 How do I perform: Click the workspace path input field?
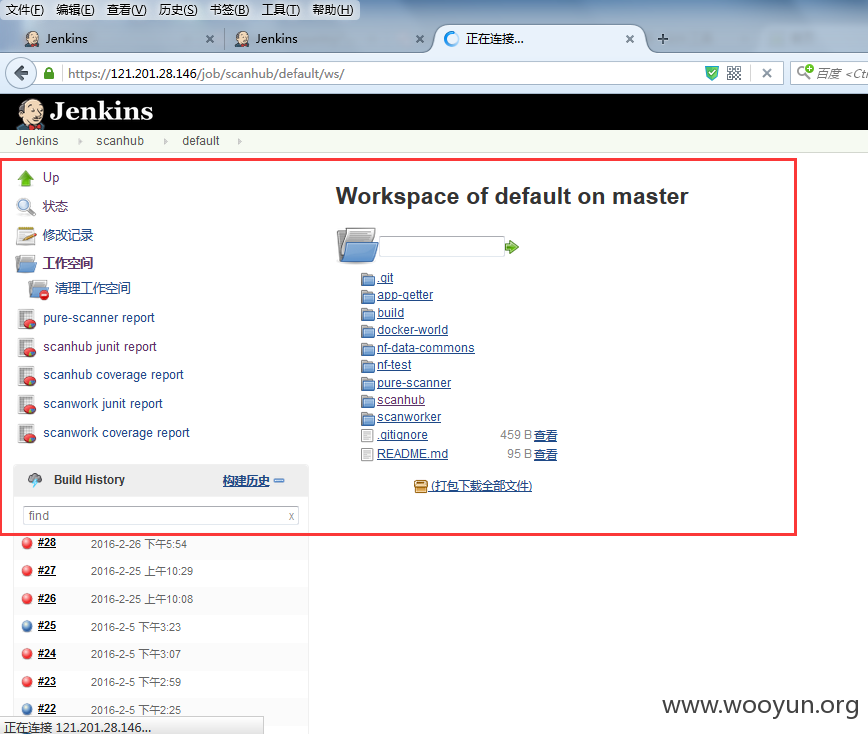click(x=442, y=246)
